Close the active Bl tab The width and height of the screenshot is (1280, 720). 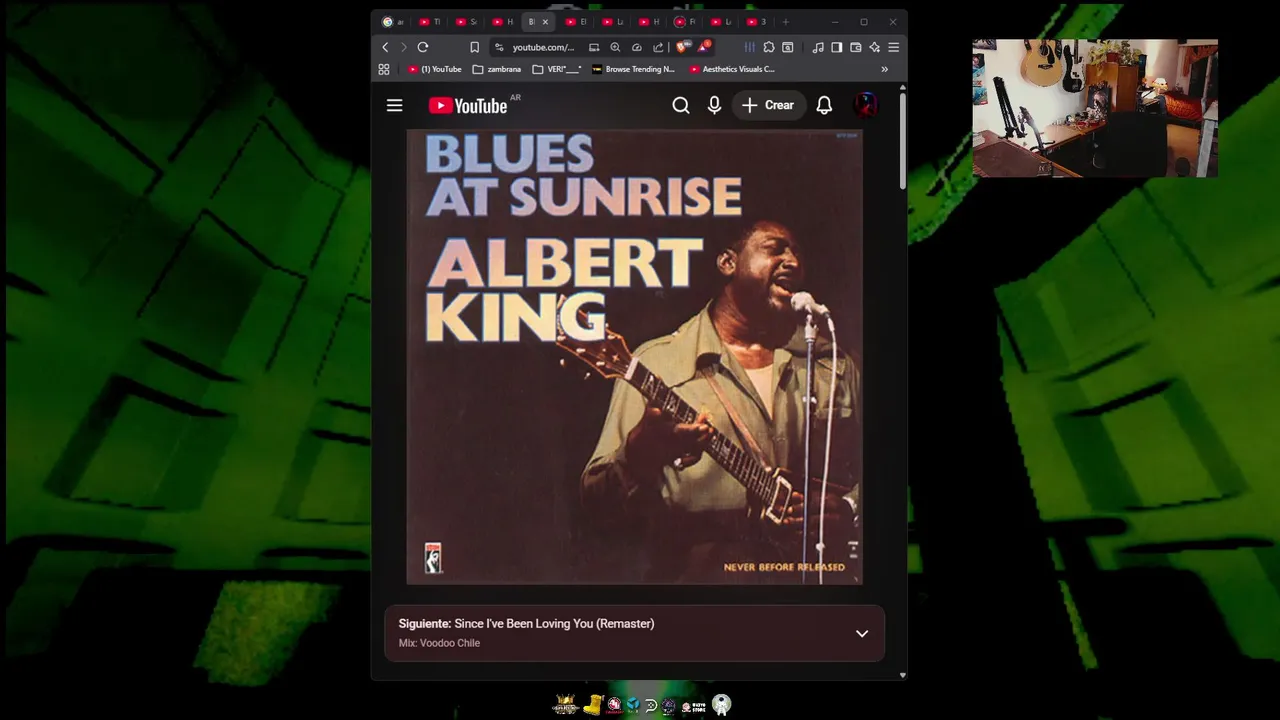[x=545, y=22]
